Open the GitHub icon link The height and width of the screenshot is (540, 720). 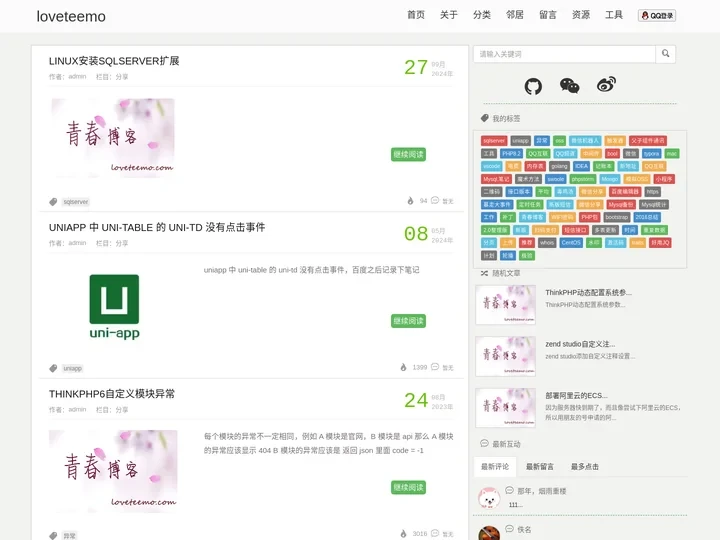coord(533,86)
